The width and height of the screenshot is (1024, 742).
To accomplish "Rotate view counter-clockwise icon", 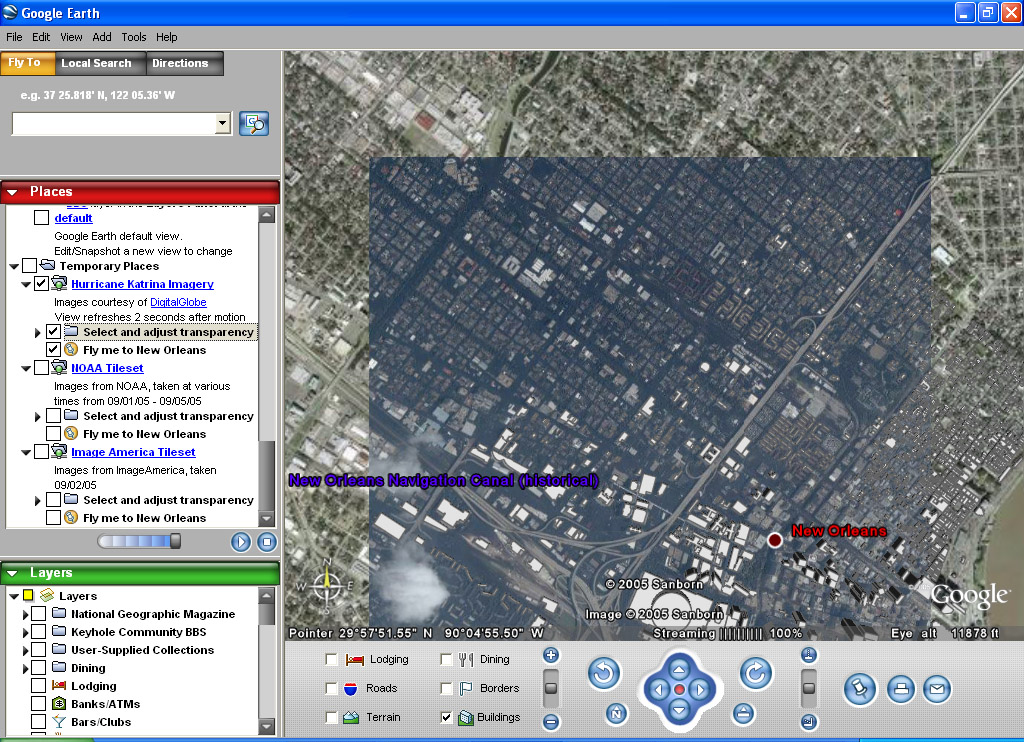I will pyautogui.click(x=603, y=673).
